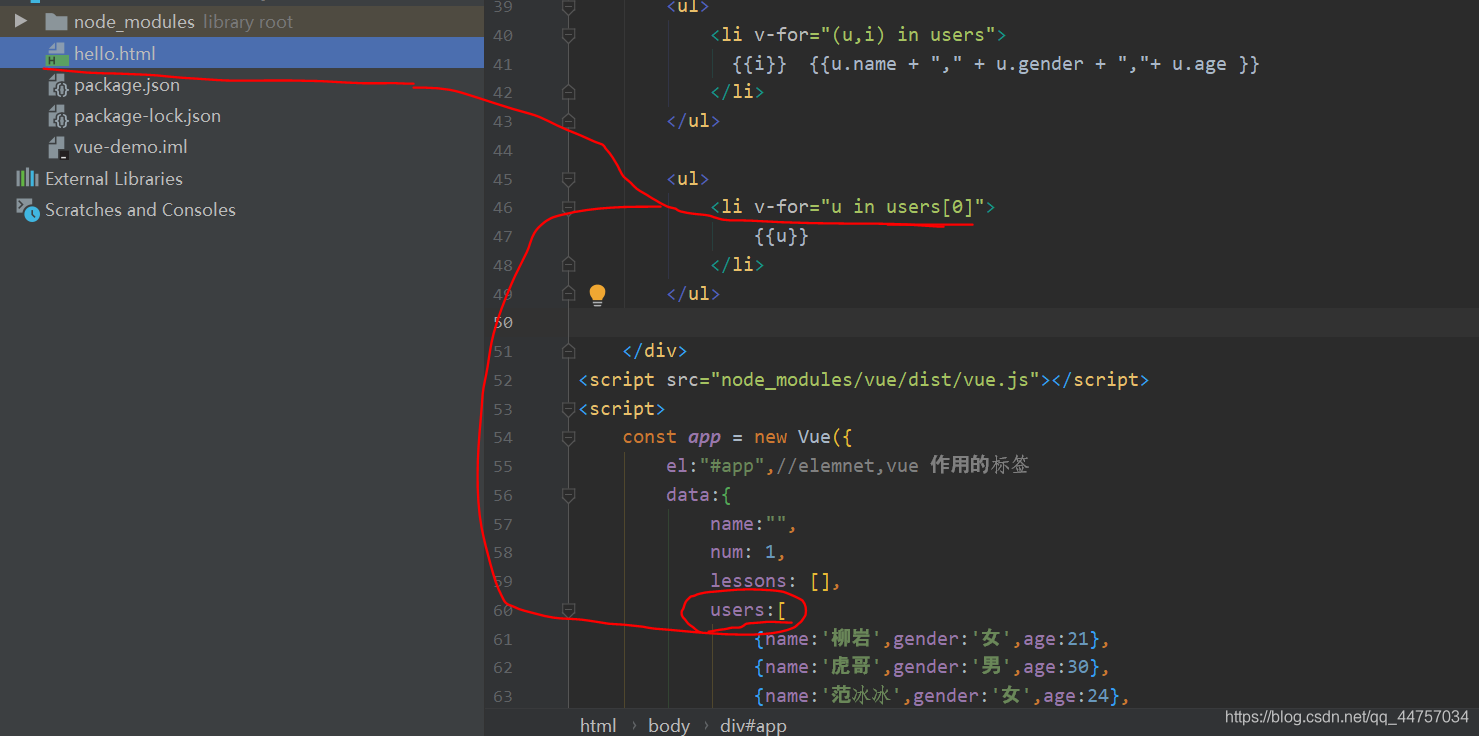Expand the node_modules folder arrow
The image size is (1479, 736).
[x=21, y=21]
